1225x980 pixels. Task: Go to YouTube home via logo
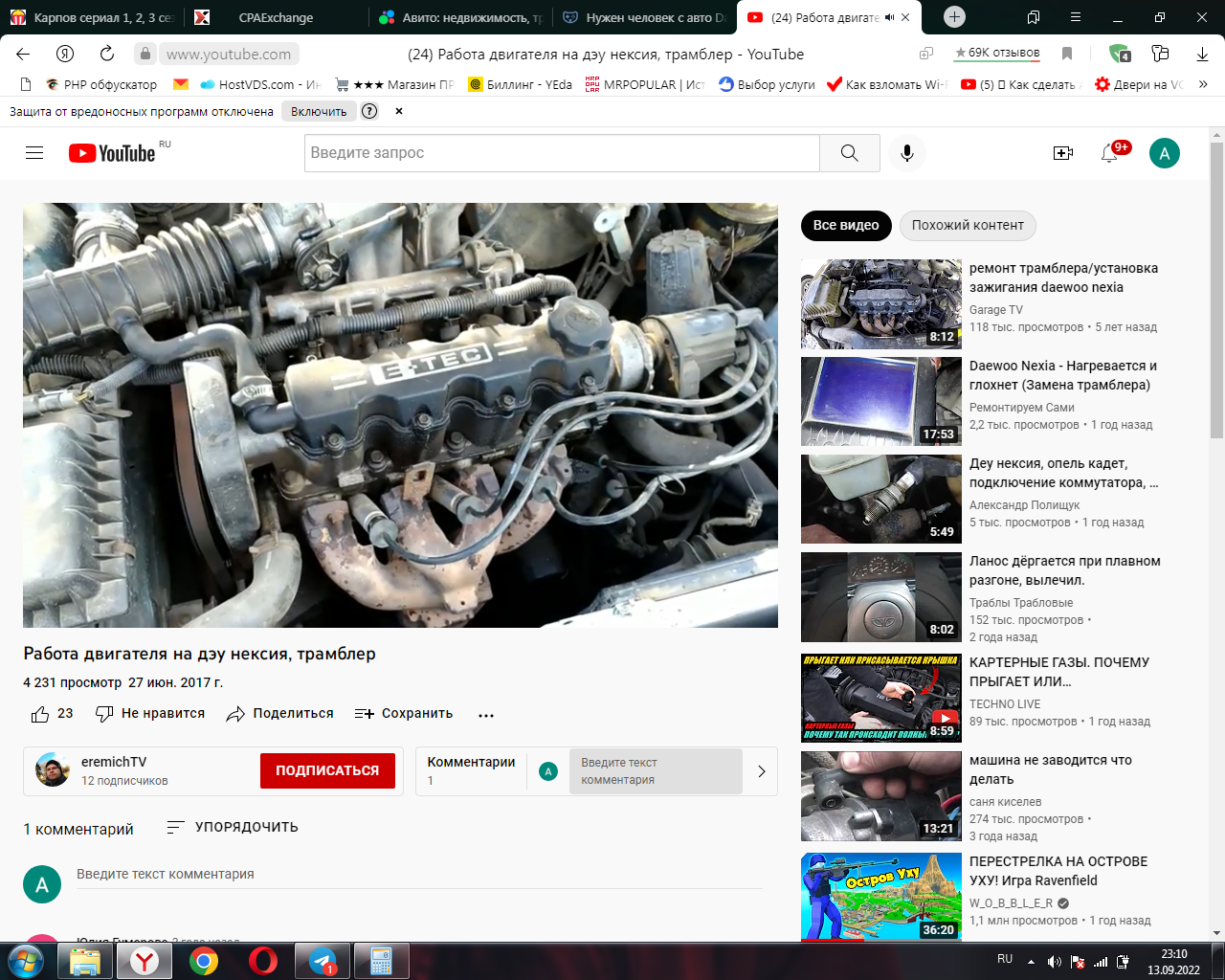tap(112, 153)
